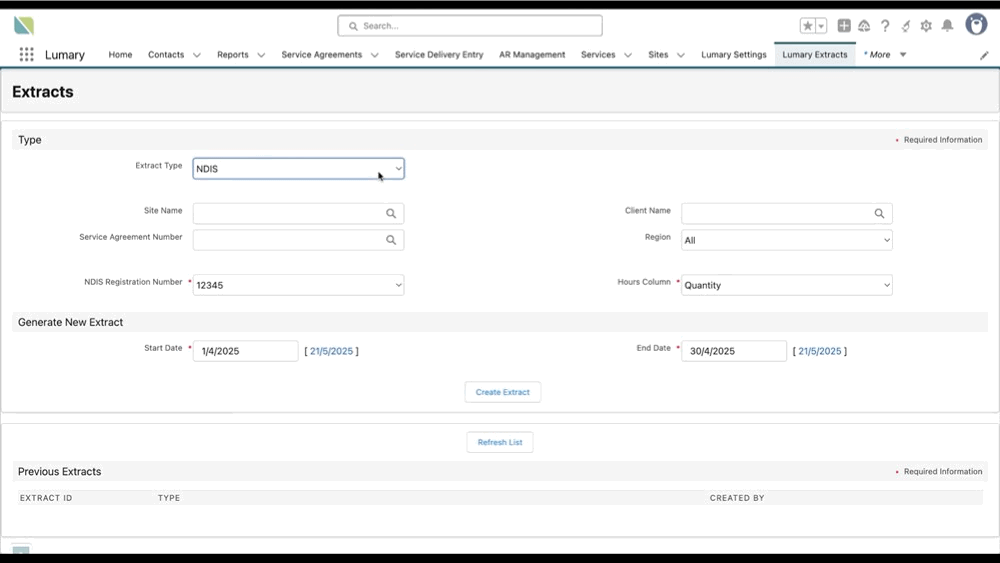This screenshot has height=563, width=1000.
Task: Open the More navigation dropdown
Action: click(885, 55)
